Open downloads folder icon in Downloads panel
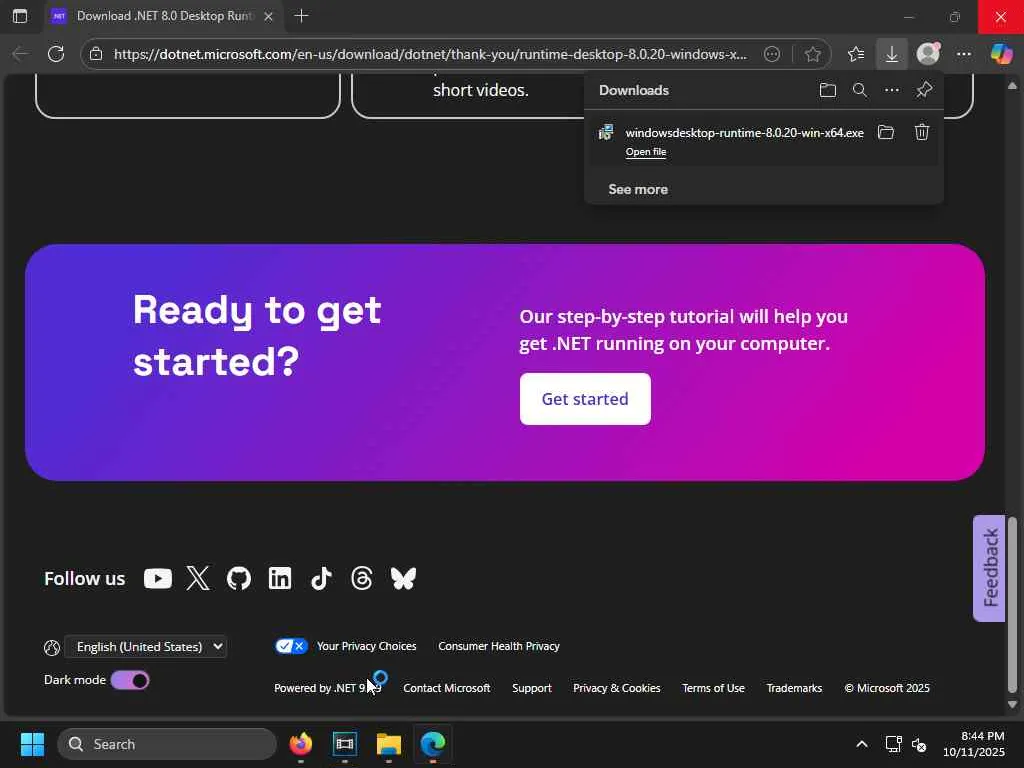Image resolution: width=1024 pixels, height=768 pixels. pyautogui.click(x=827, y=90)
